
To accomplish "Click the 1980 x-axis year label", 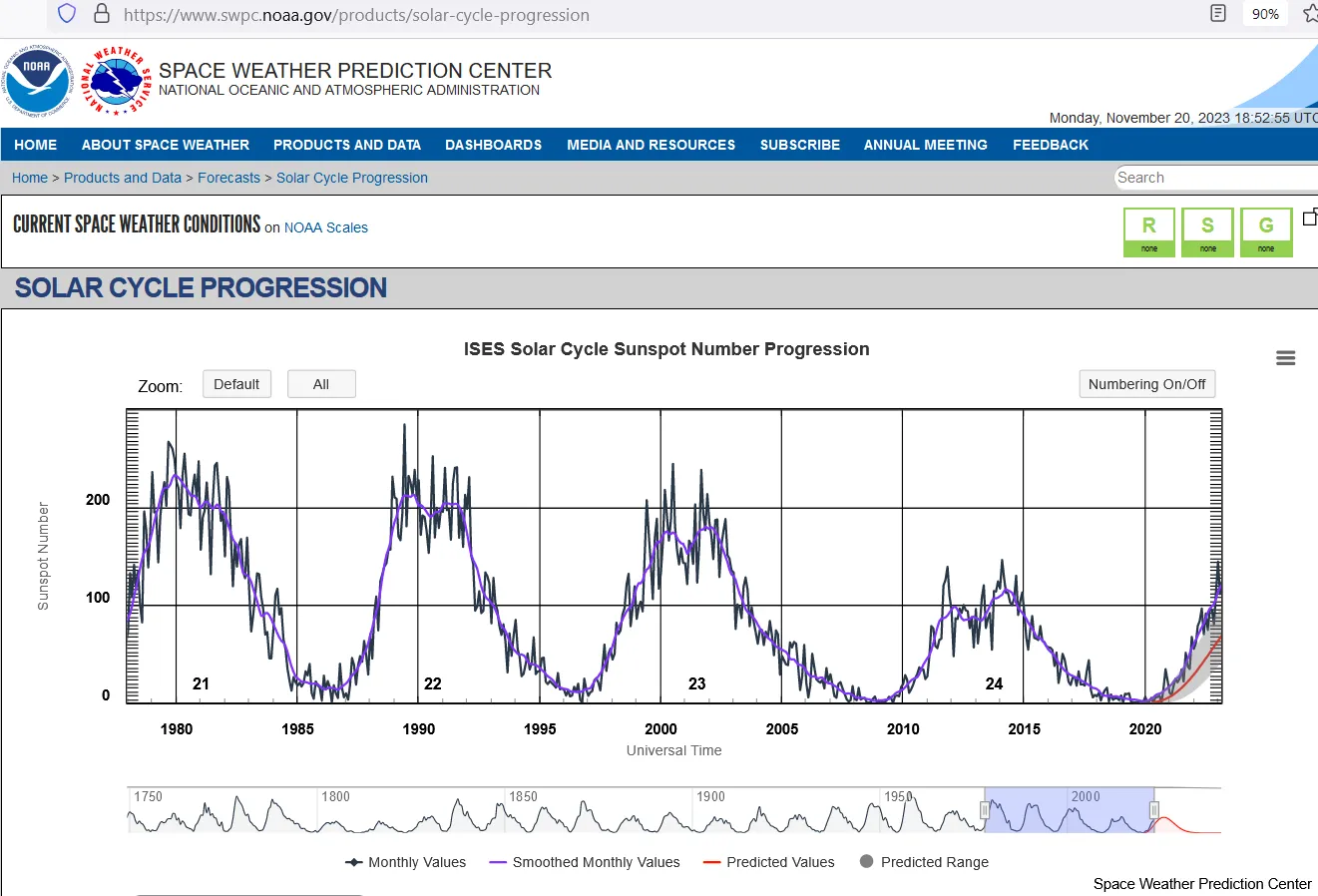I will click(x=177, y=729).
